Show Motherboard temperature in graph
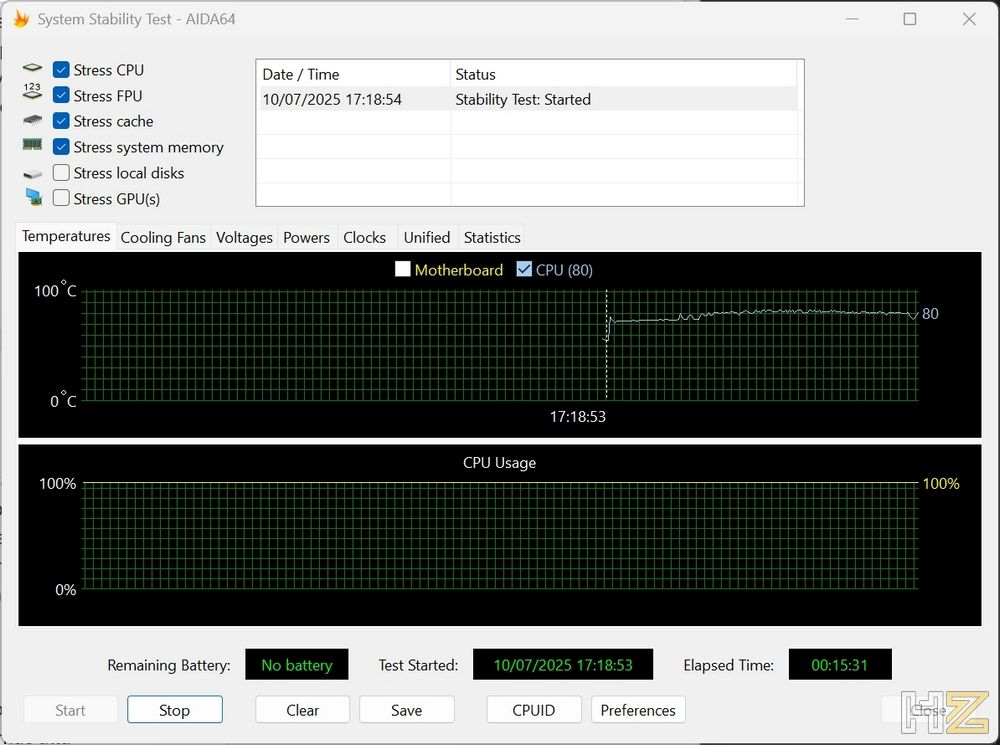This screenshot has width=1000, height=745. pyautogui.click(x=402, y=269)
